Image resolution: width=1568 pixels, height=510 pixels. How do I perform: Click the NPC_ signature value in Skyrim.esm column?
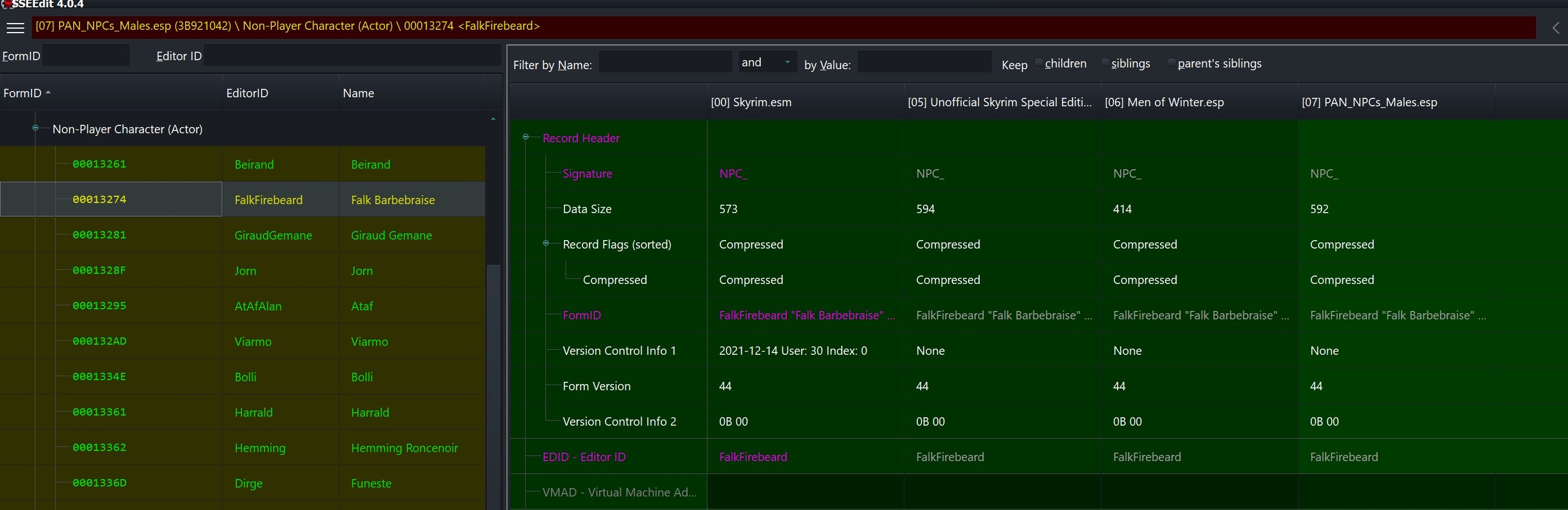(733, 174)
